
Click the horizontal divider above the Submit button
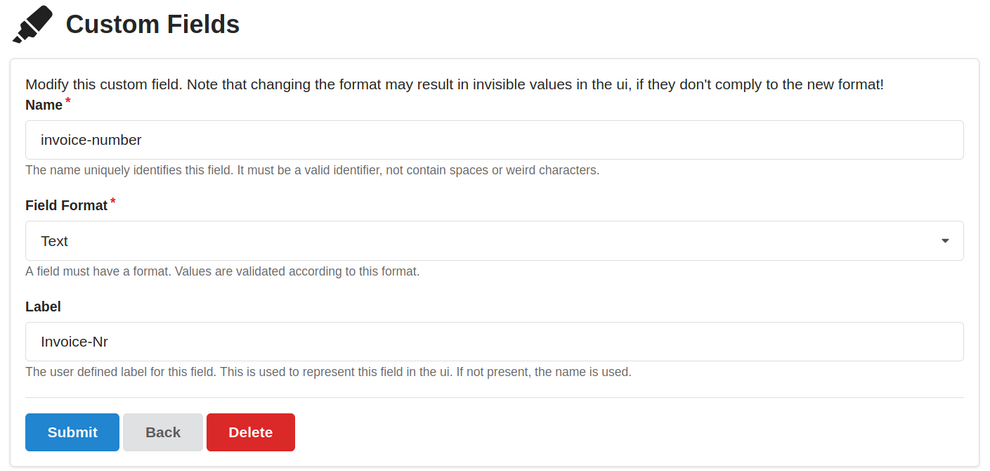[x=494, y=397]
